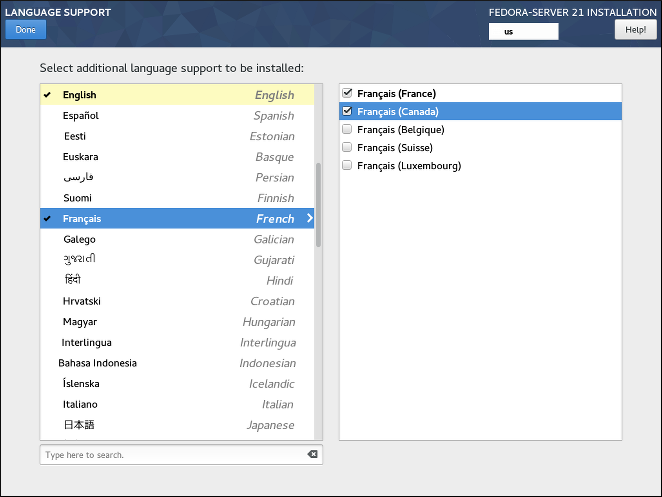The height and width of the screenshot is (497, 662).
Task: Select Bahasa Indonesia language
Action: (x=177, y=363)
